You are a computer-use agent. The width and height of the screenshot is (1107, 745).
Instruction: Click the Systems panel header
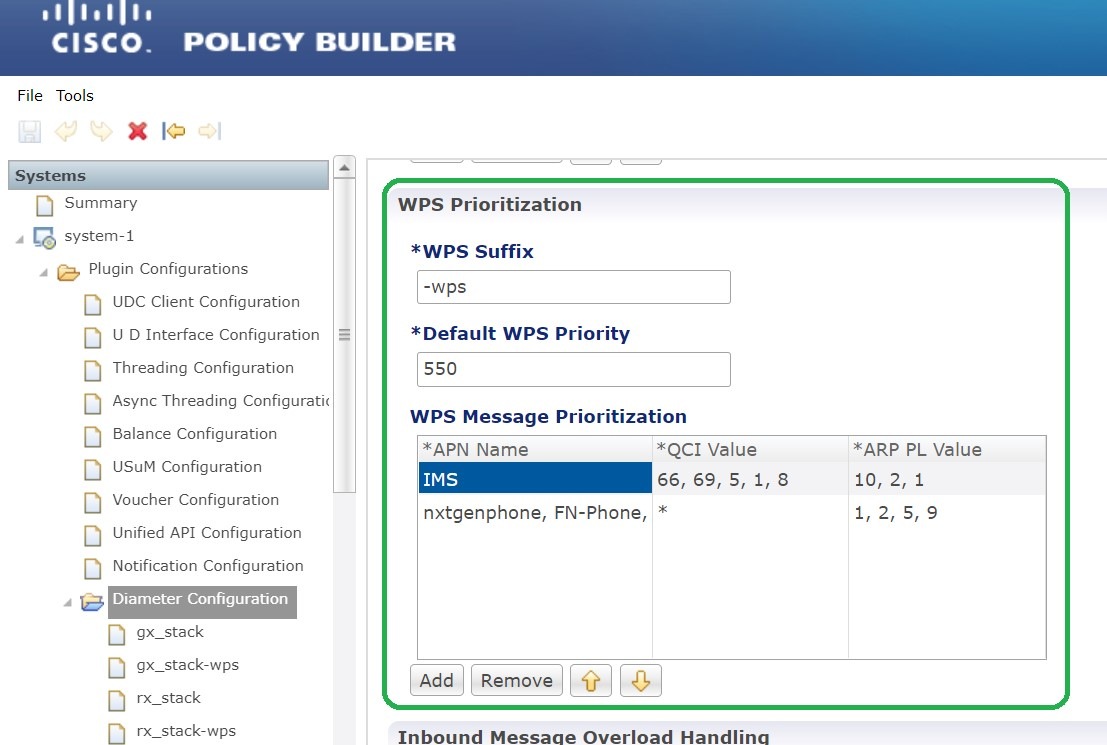(168, 175)
